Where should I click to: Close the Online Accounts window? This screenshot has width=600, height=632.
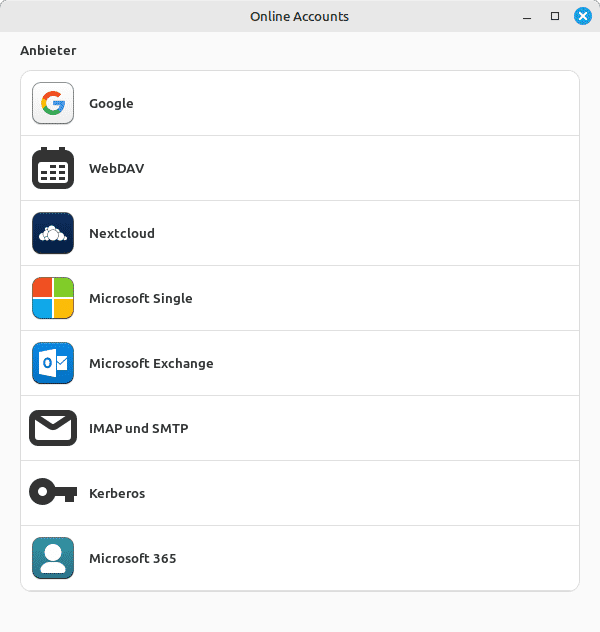pyautogui.click(x=583, y=16)
